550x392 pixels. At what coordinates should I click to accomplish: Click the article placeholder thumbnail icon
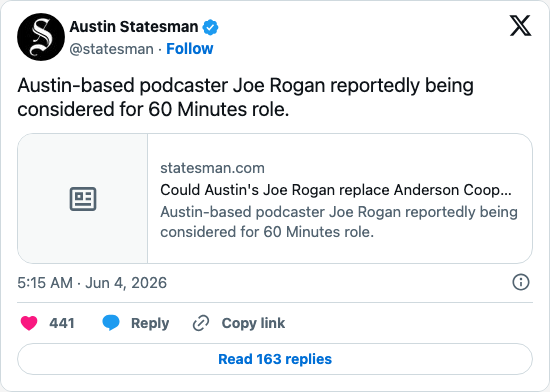83,199
